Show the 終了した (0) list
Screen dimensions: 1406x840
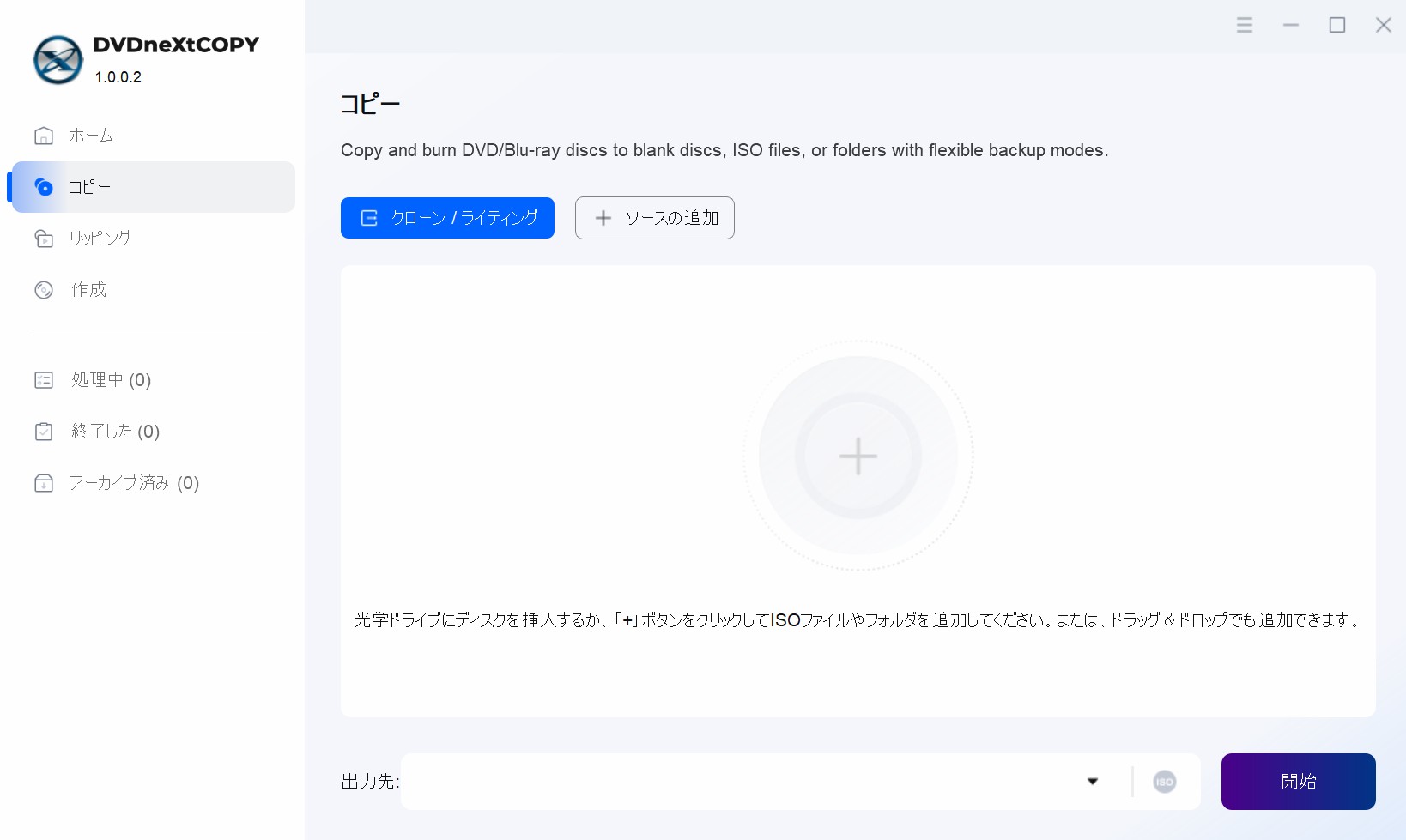coord(154,432)
